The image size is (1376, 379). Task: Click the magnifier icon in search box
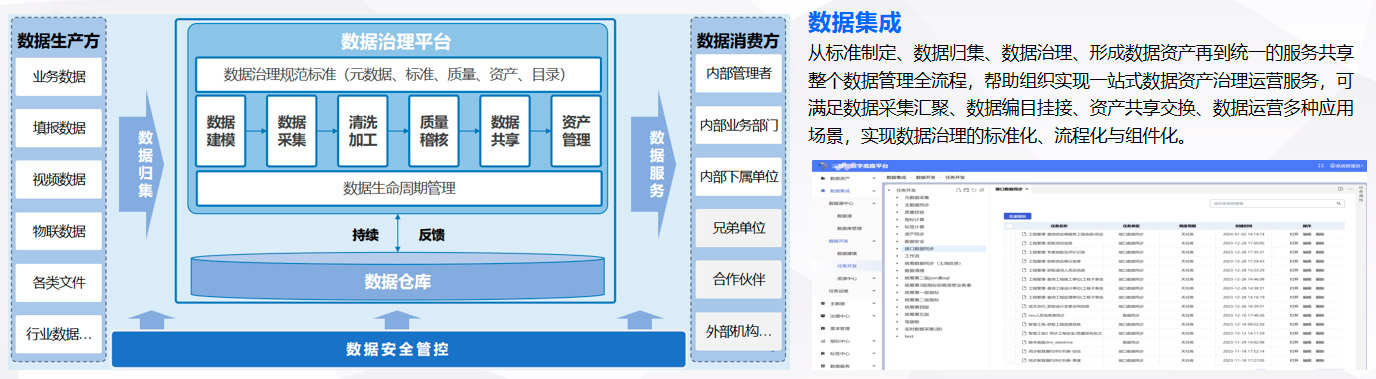point(1338,203)
